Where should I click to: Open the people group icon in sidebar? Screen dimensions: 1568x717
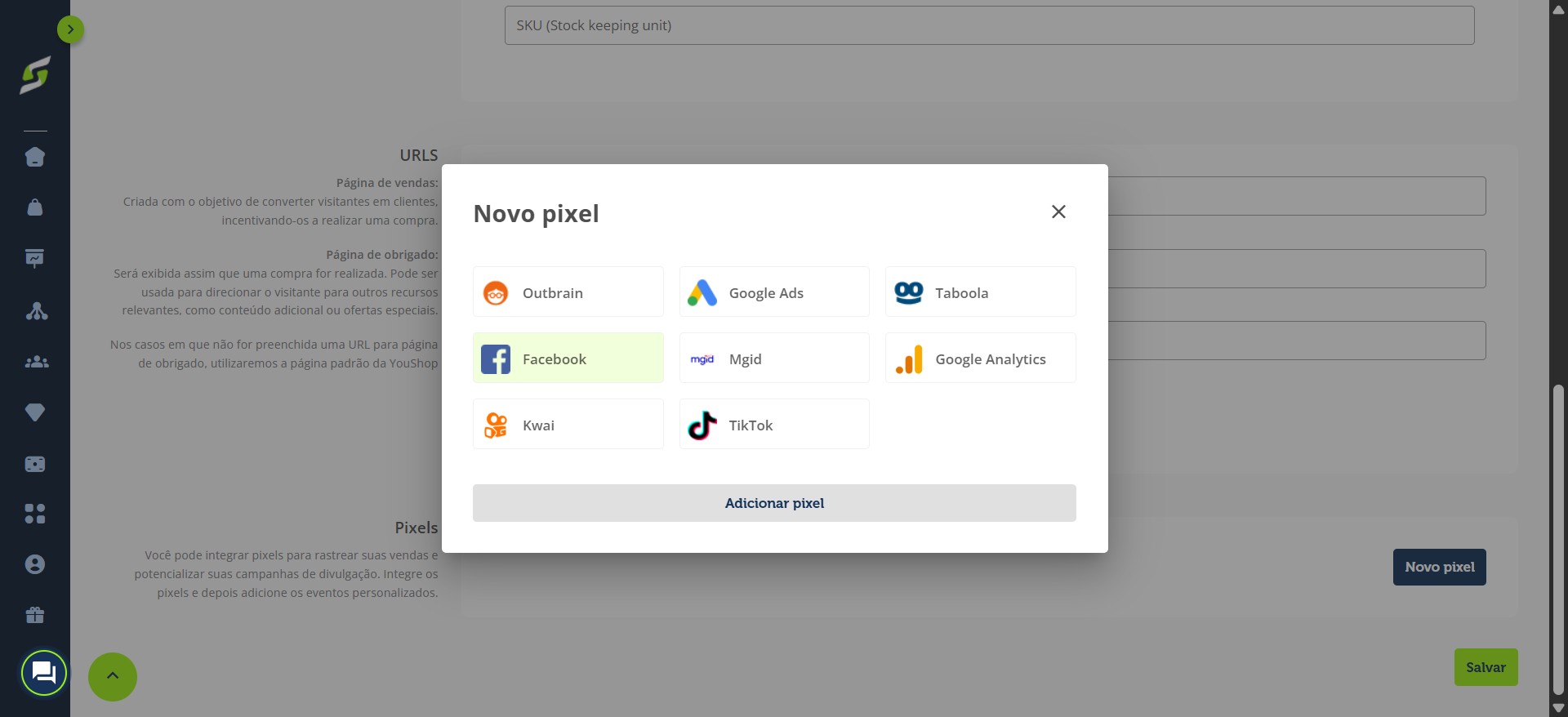click(x=36, y=362)
